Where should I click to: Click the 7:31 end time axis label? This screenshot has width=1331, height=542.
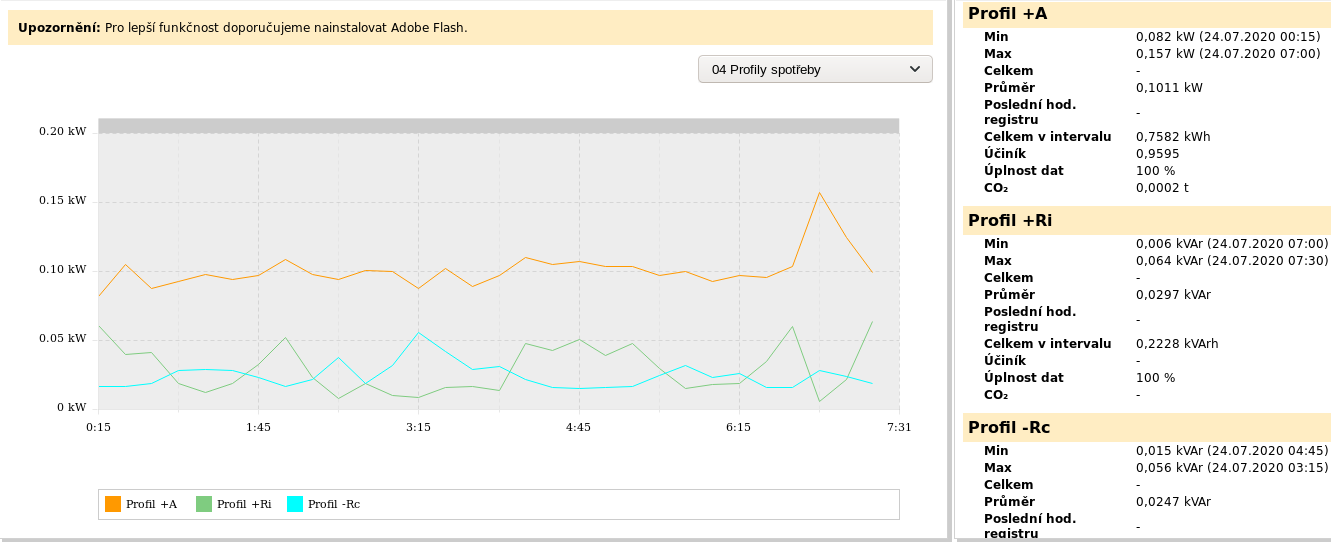click(x=899, y=427)
